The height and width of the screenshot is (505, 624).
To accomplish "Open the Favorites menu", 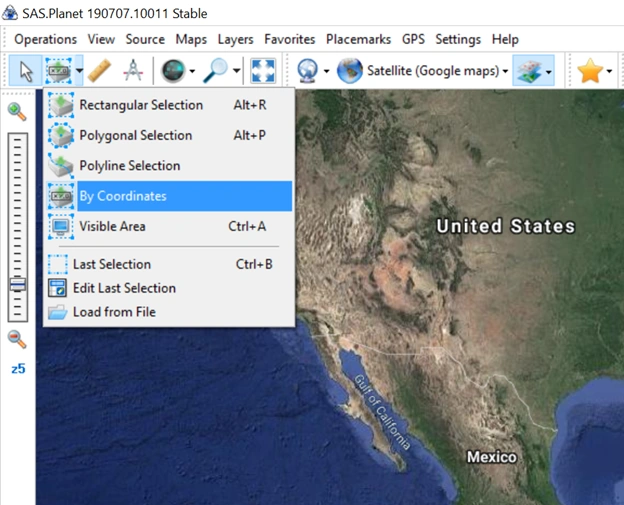I will (290, 39).
